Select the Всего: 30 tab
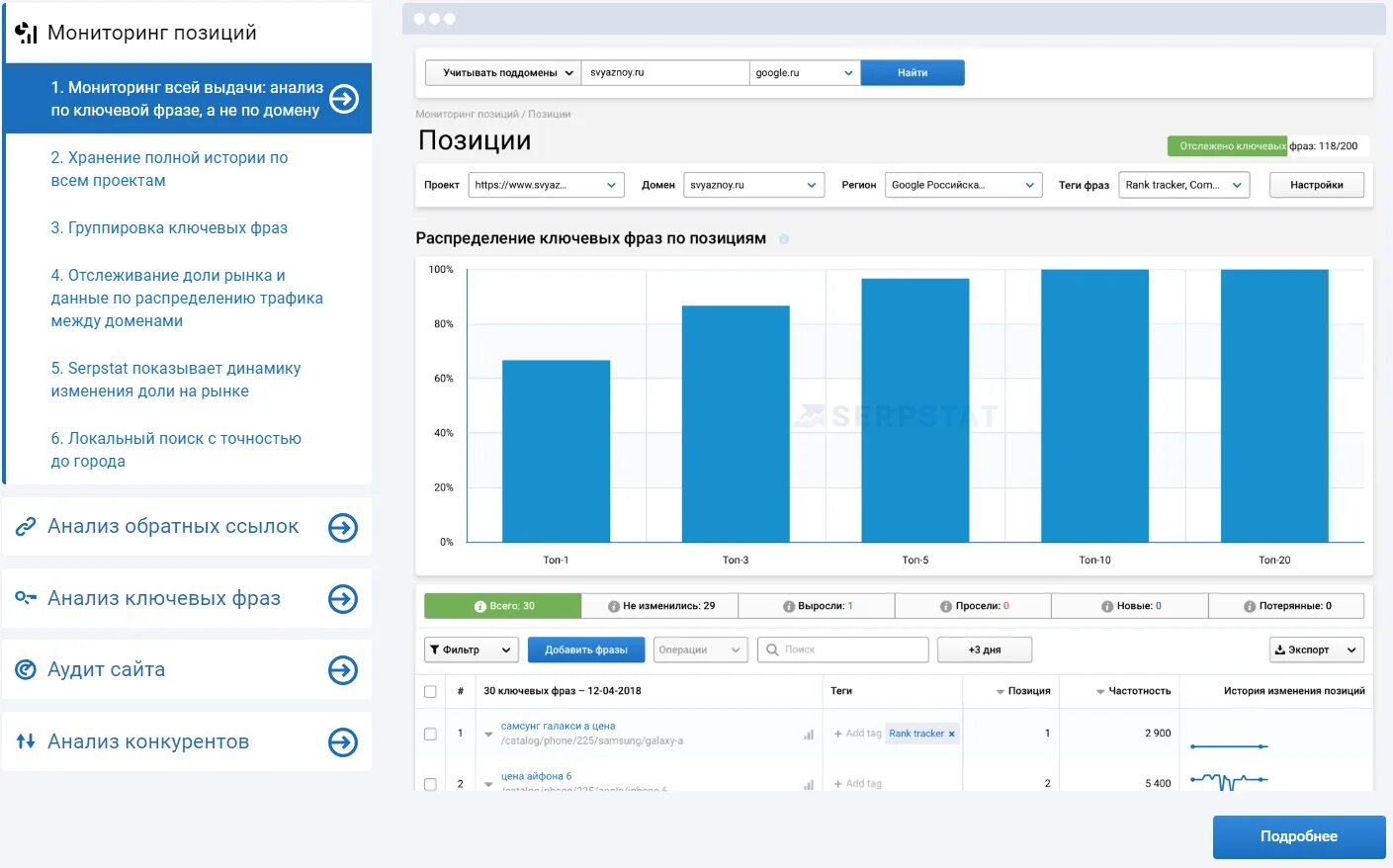This screenshot has width=1393, height=868. click(503, 606)
